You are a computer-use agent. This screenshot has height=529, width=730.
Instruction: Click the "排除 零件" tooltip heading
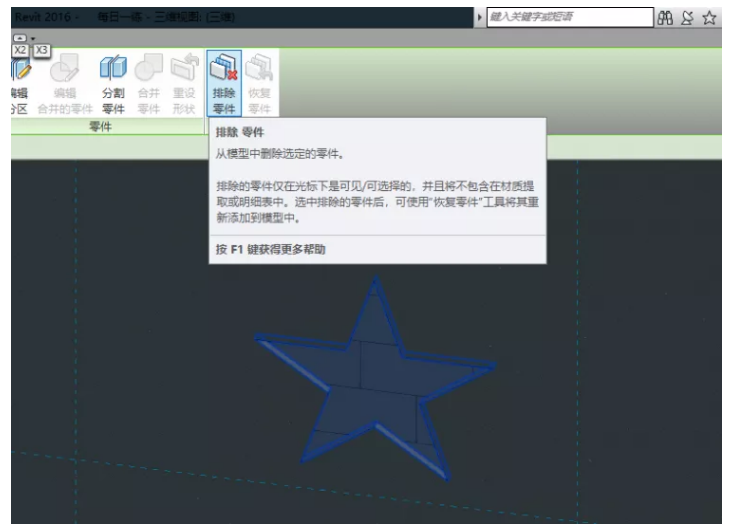click(x=239, y=132)
